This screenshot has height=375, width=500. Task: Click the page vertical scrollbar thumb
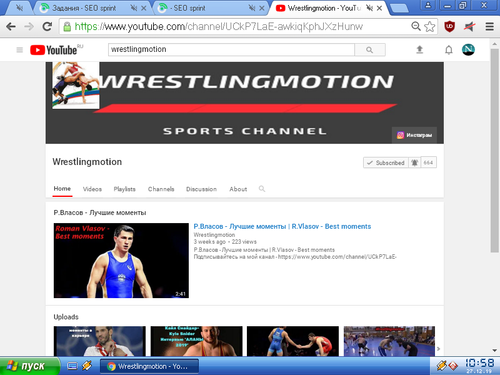(x=495, y=151)
